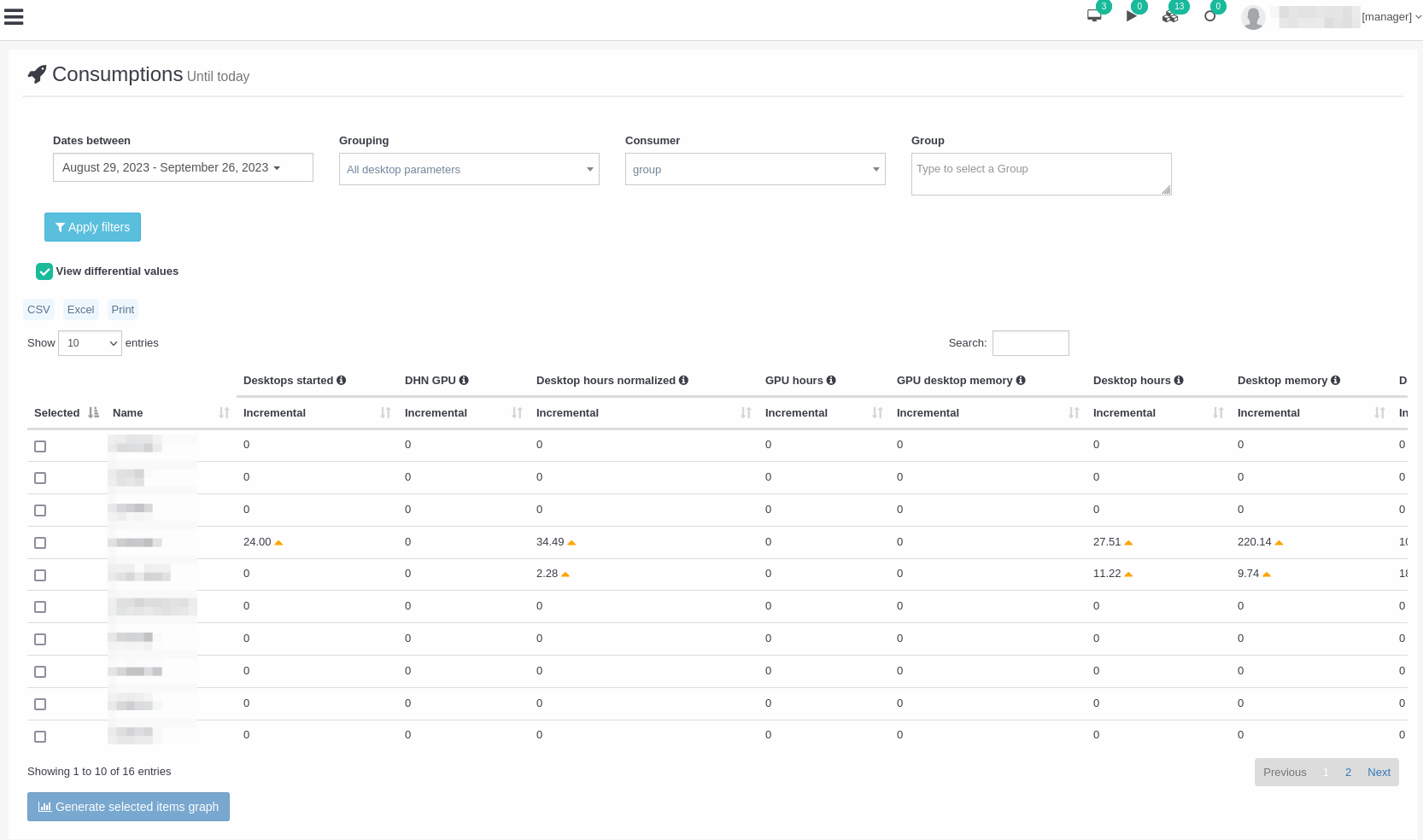The width and height of the screenshot is (1423, 840).
Task: Click the circle icon with 0 badge
Action: (x=1209, y=16)
